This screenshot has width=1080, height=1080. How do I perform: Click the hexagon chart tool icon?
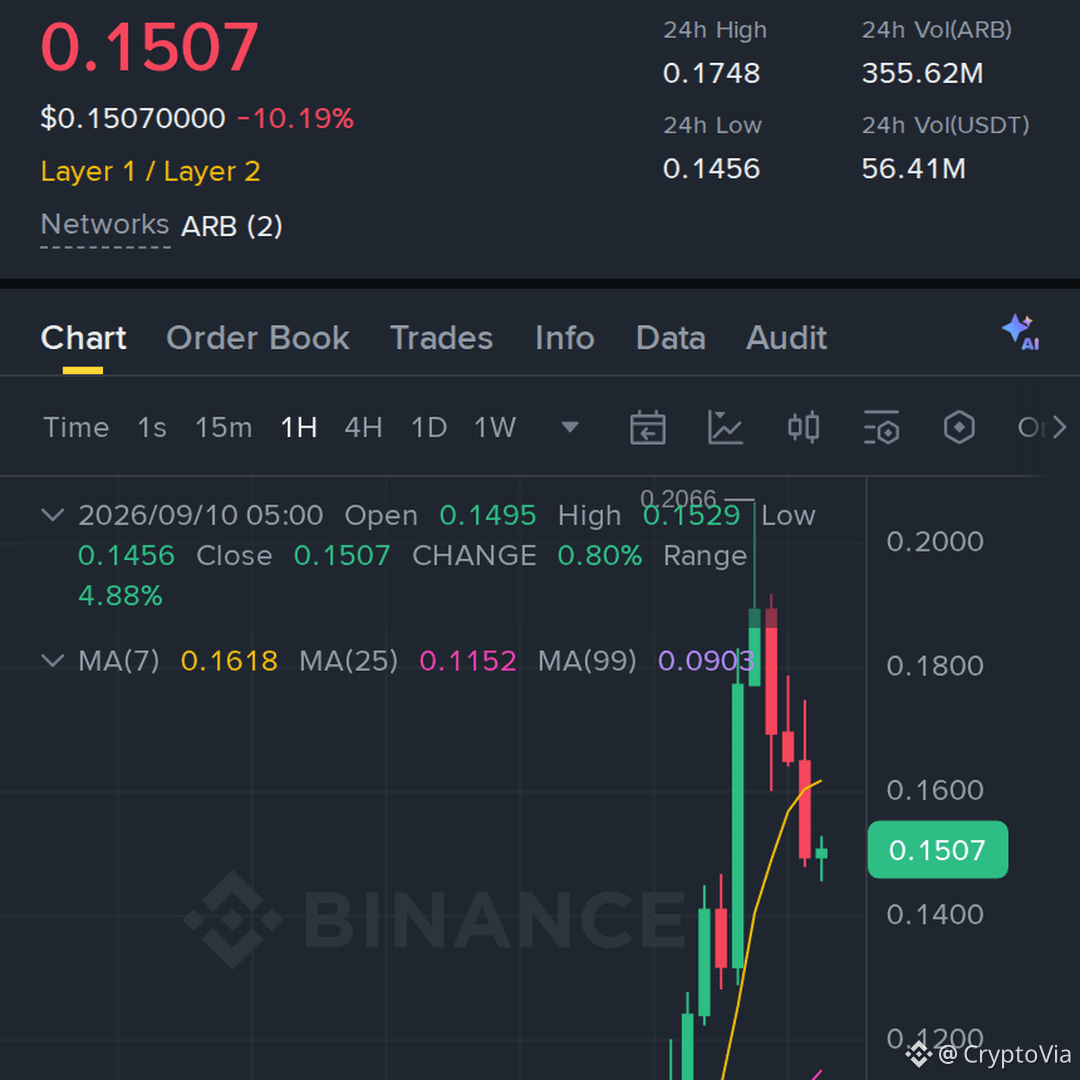959,428
